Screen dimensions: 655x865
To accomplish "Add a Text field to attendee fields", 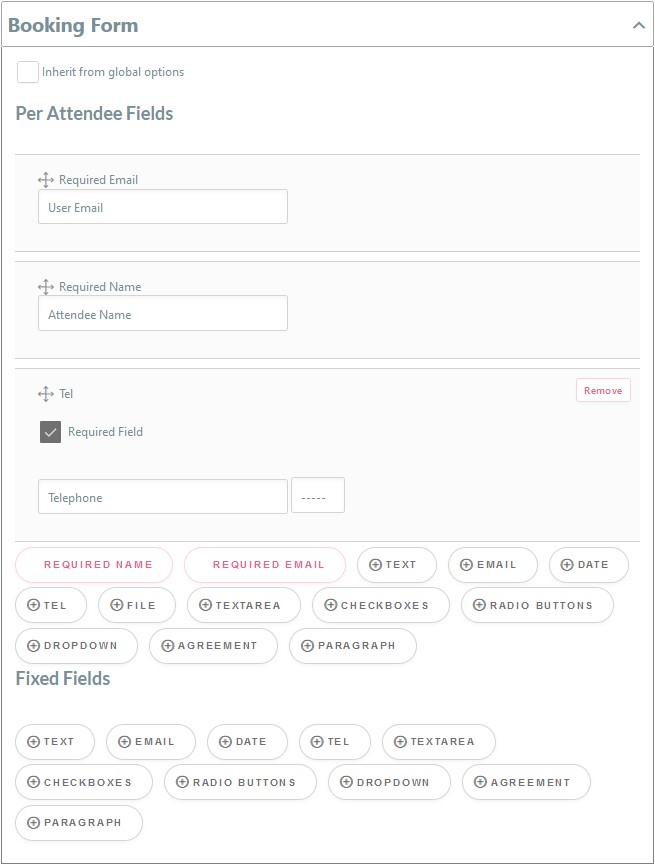I will tap(396, 565).
